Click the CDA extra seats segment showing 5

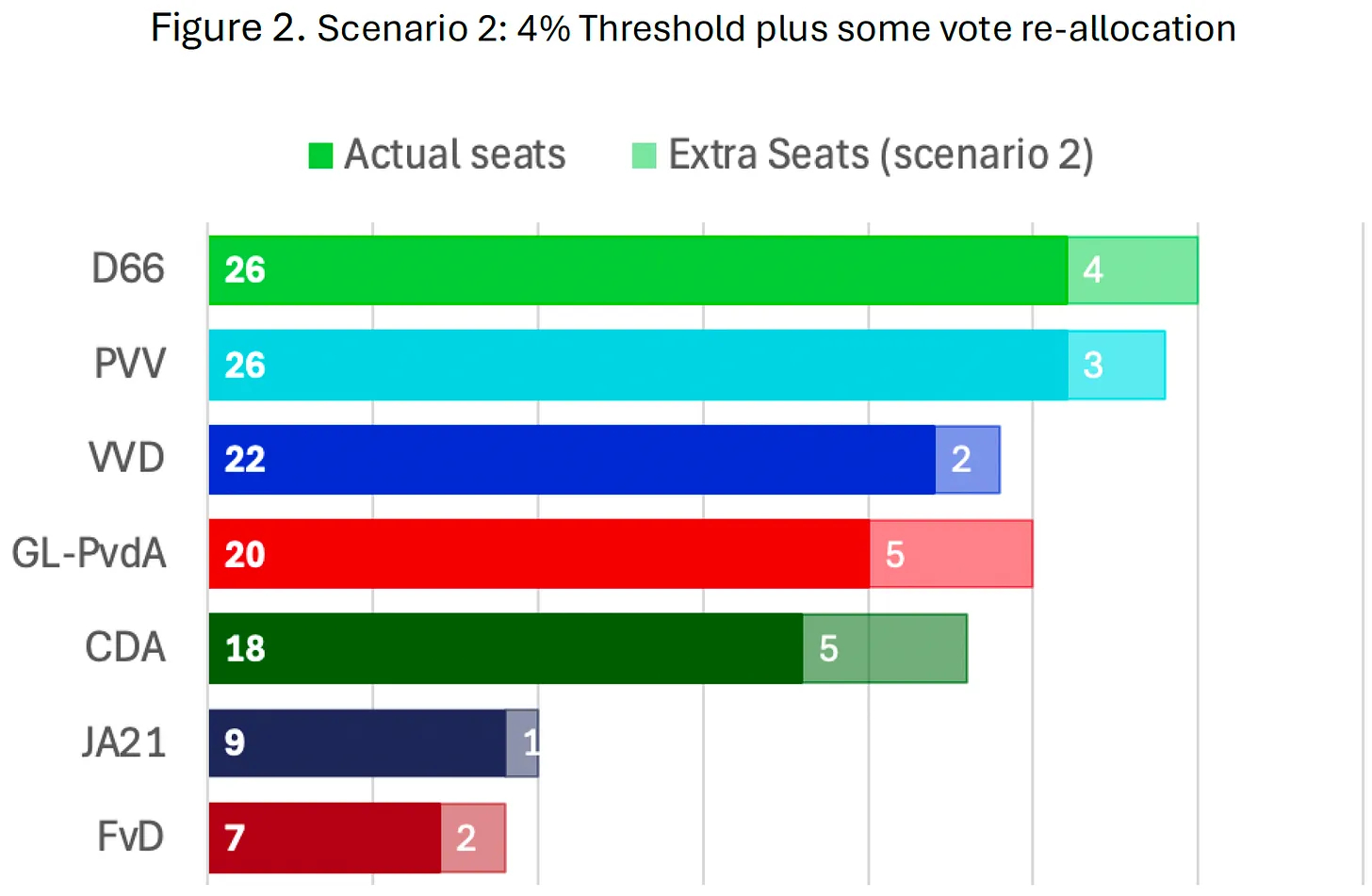point(885,648)
